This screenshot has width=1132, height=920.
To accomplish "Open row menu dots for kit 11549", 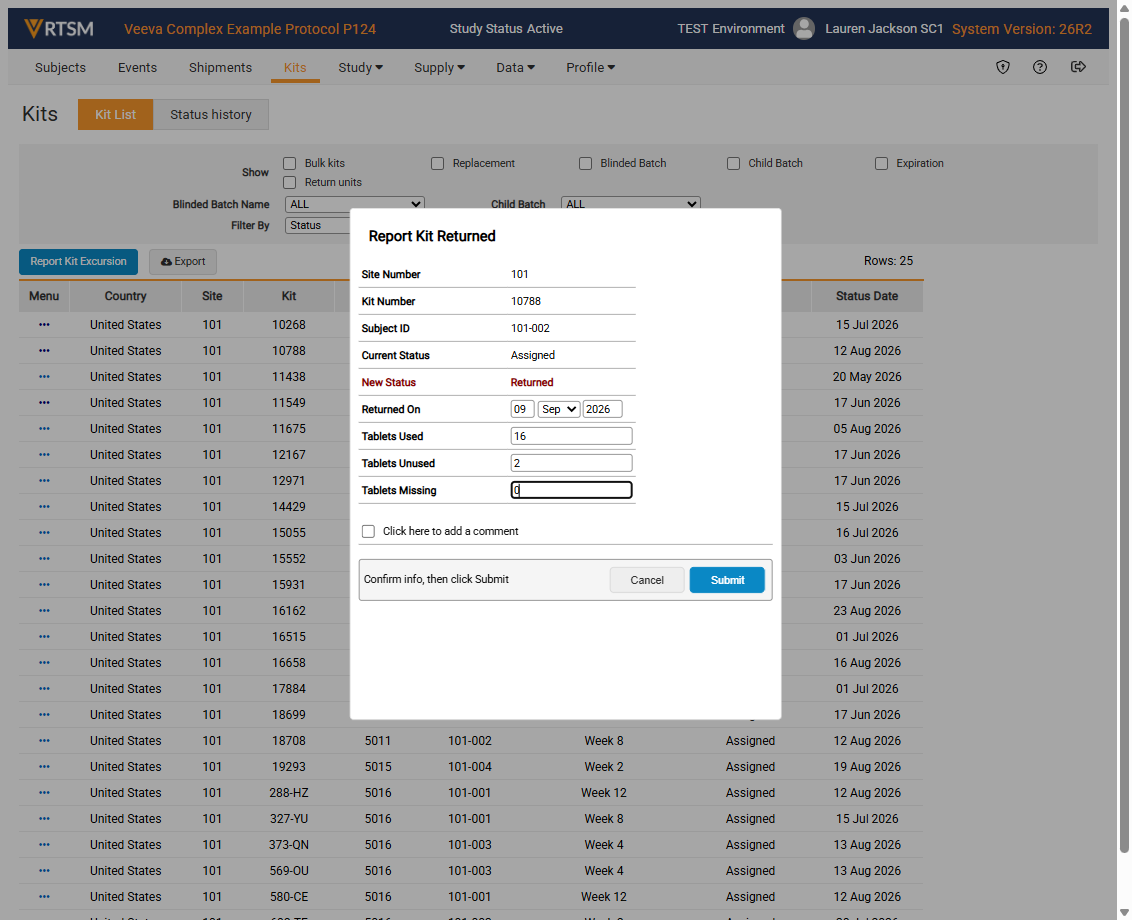I will pos(44,403).
